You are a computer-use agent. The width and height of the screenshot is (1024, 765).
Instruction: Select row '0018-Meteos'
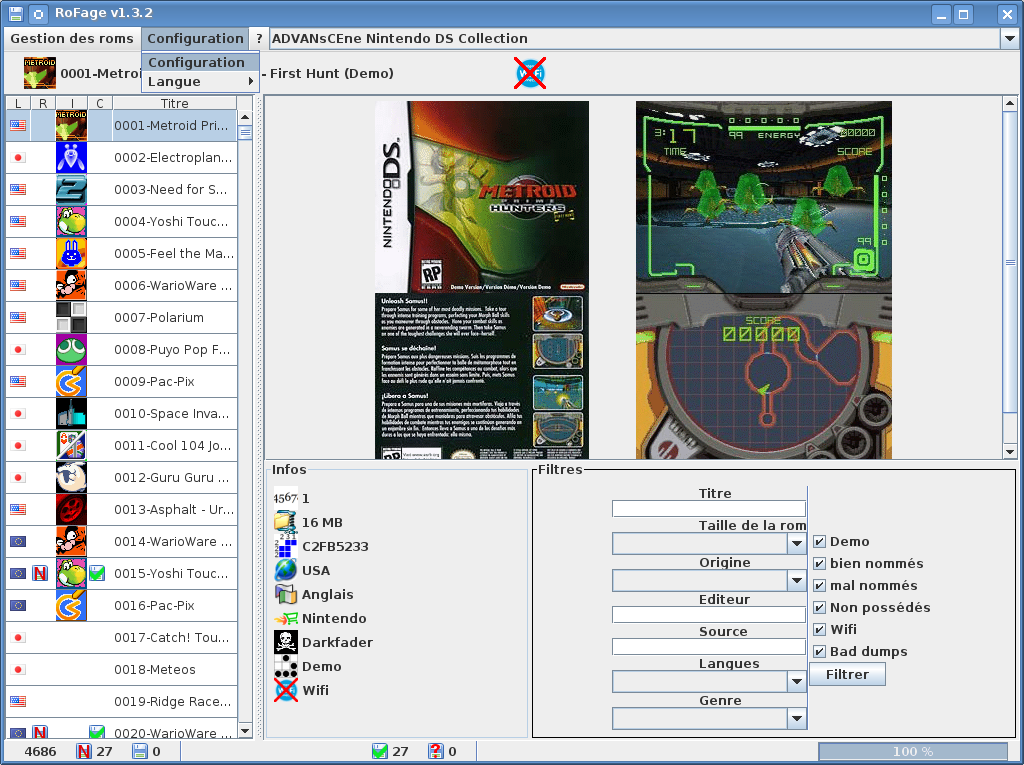coord(121,670)
